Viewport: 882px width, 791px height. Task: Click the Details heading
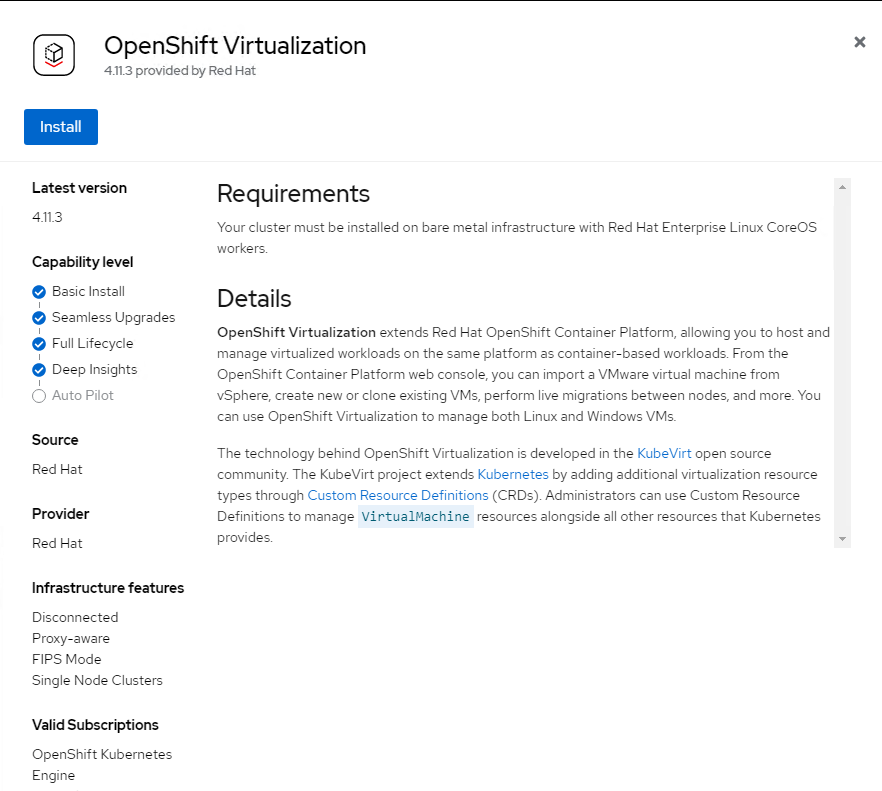pyautogui.click(x=254, y=299)
